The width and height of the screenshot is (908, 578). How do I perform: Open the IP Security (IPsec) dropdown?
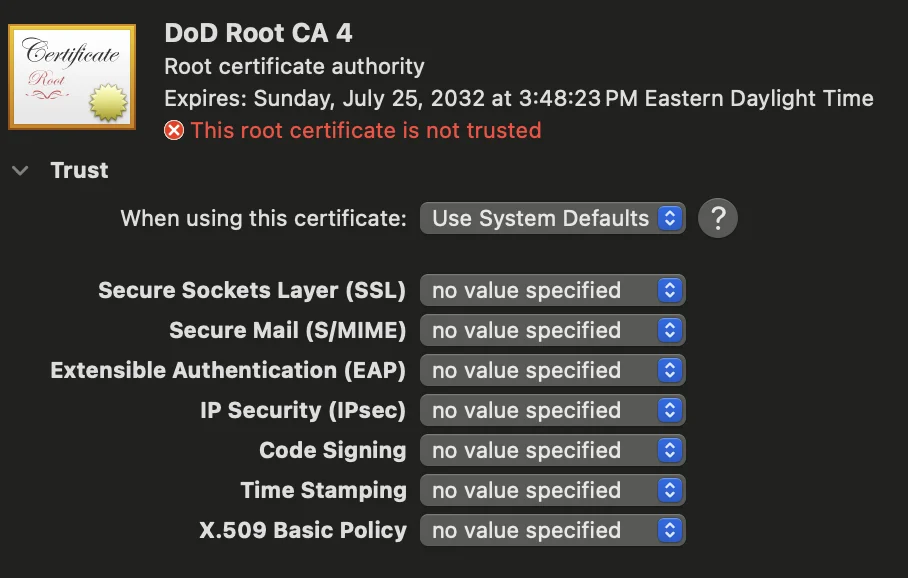pyautogui.click(x=552, y=410)
